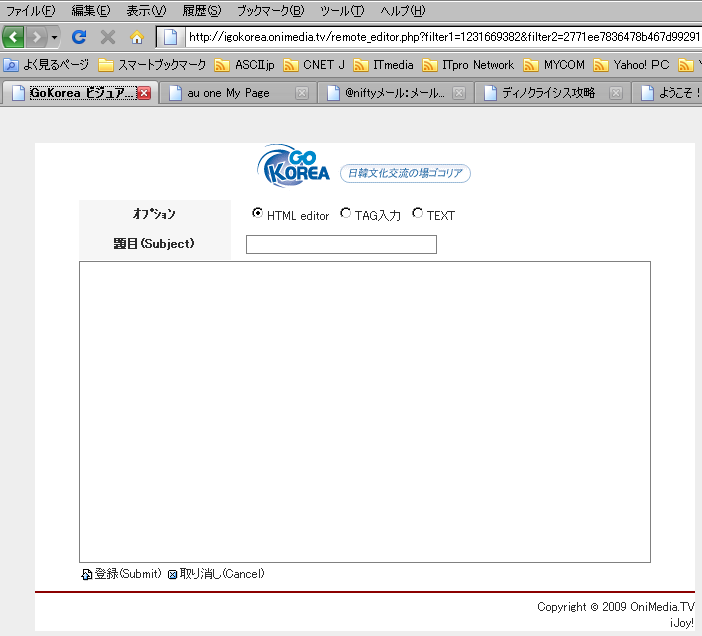Click the reload page icon

(x=79, y=37)
